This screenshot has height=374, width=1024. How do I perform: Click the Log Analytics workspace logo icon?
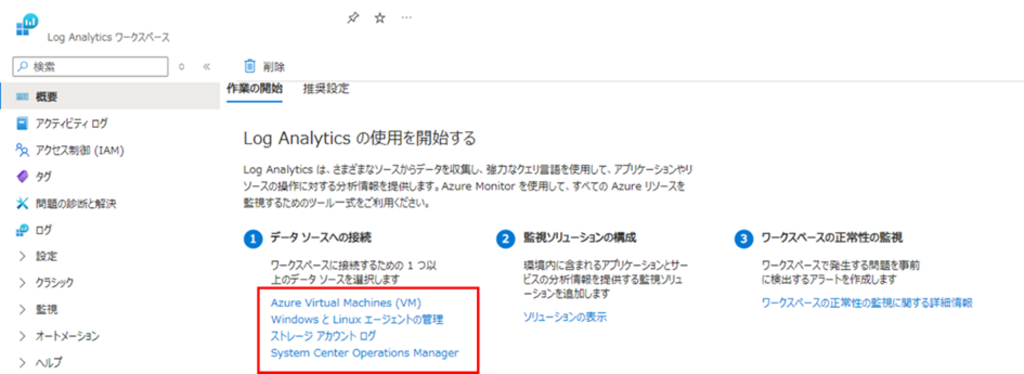pyautogui.click(x=27, y=24)
